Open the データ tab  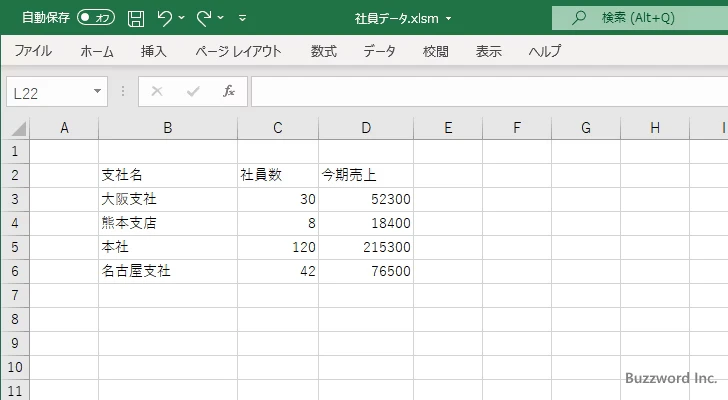379,51
